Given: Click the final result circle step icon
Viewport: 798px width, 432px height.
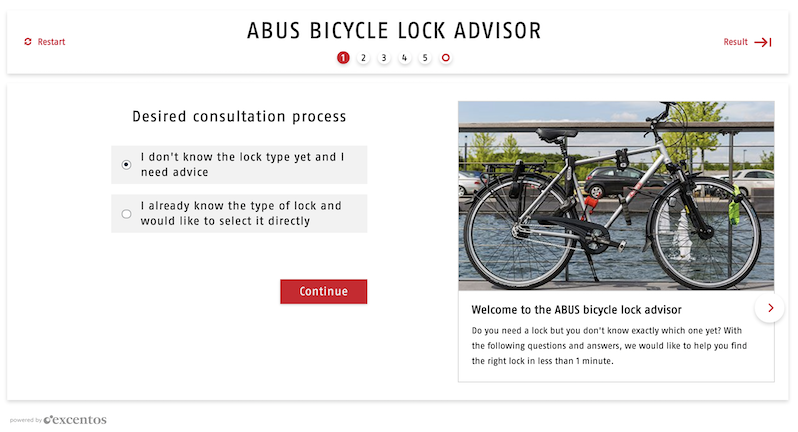Looking at the screenshot, I should coord(446,58).
